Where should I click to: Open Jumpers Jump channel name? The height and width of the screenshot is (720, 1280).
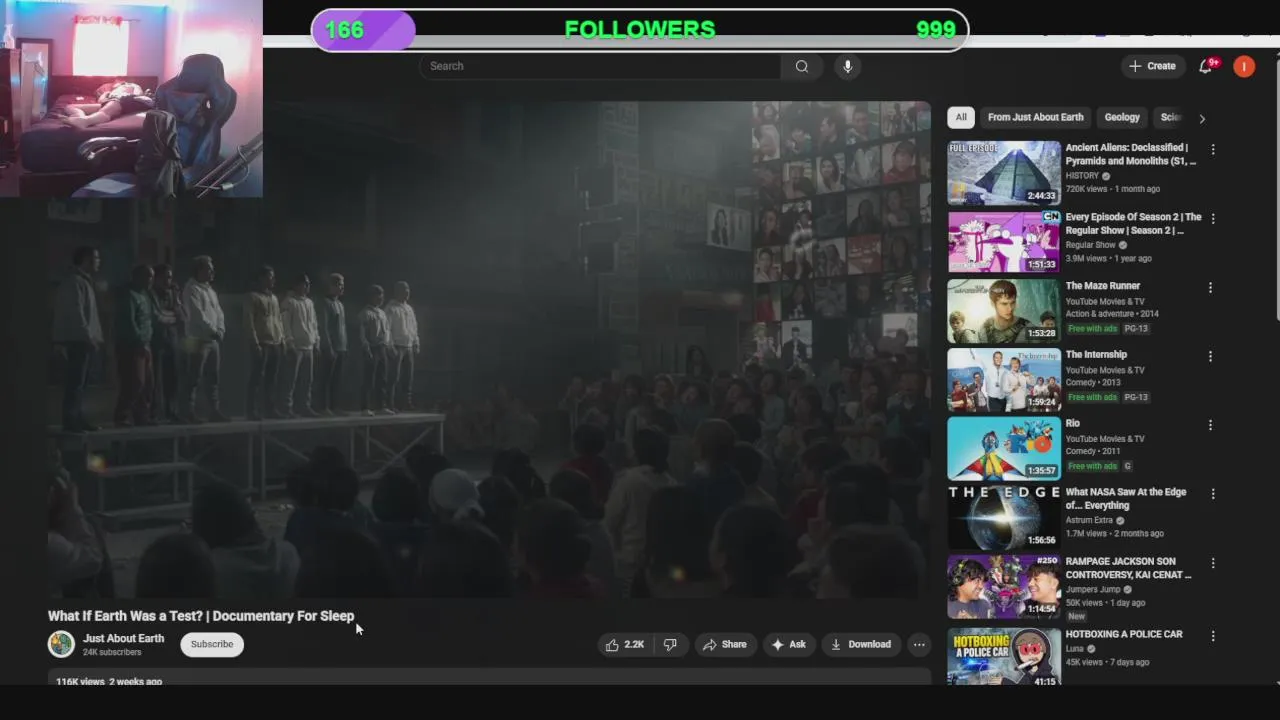pos(1093,590)
